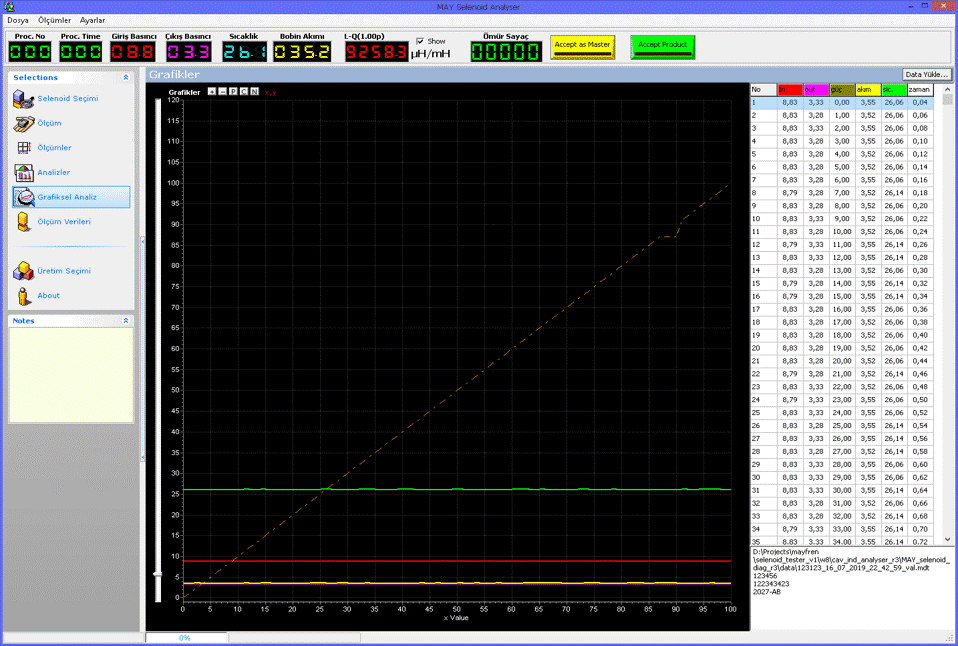Select the Grafiksel Analiz magnifier icon

click(x=24, y=197)
